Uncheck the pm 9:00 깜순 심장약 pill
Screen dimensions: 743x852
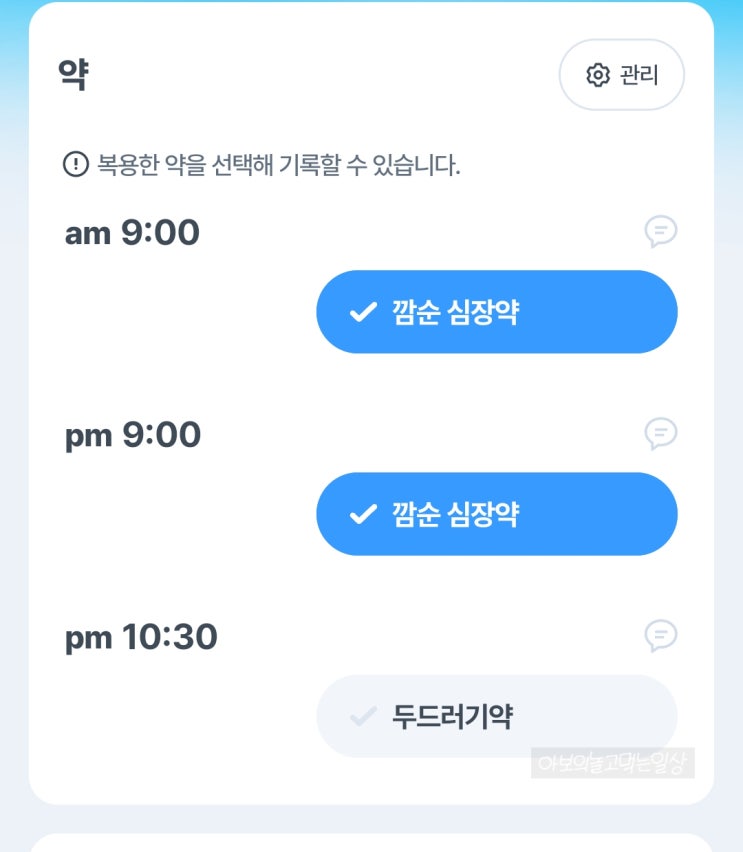tap(496, 514)
